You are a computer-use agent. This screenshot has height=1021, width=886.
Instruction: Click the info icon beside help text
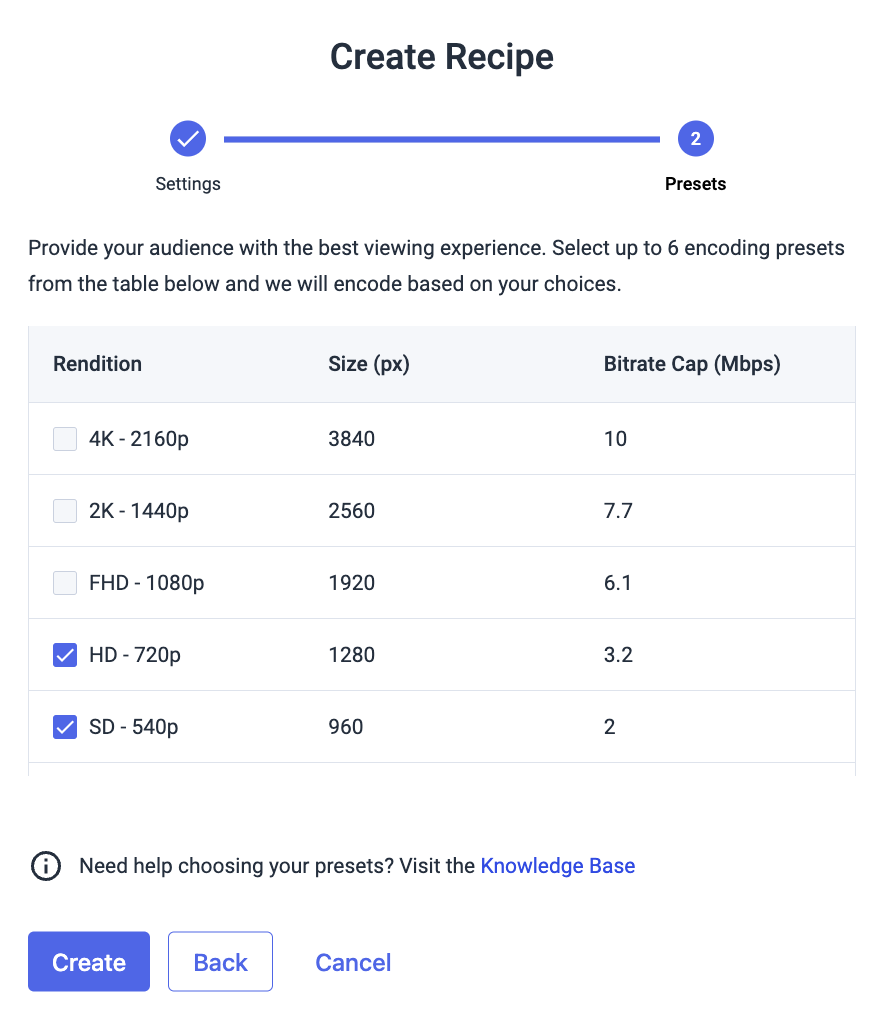pos(46,866)
